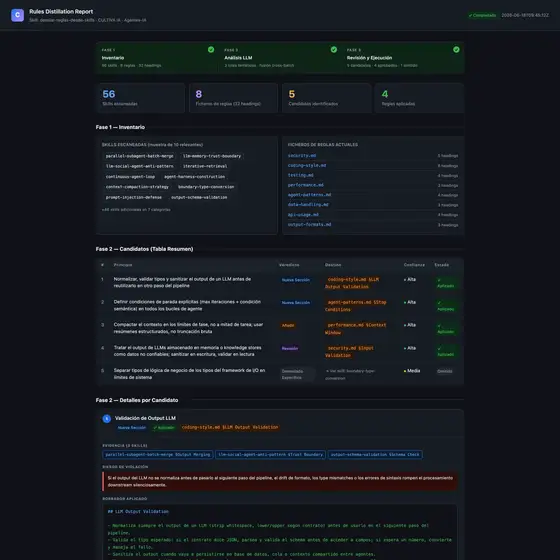Click the Revisión verdict badge in row 4
This screenshot has width=560, height=560.
click(x=290, y=348)
